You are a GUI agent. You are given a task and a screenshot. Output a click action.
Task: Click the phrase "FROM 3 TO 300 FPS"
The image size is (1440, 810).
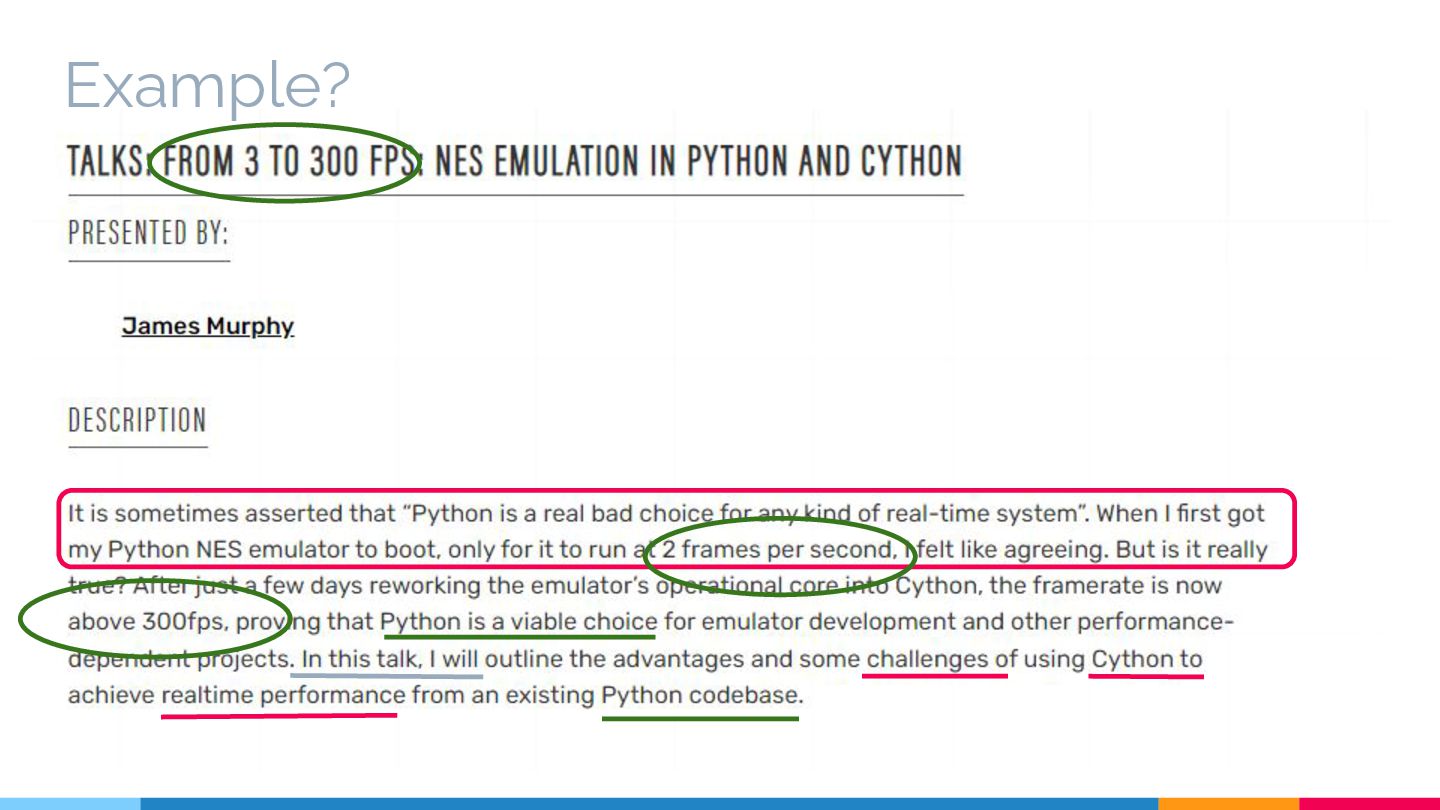[x=289, y=161]
